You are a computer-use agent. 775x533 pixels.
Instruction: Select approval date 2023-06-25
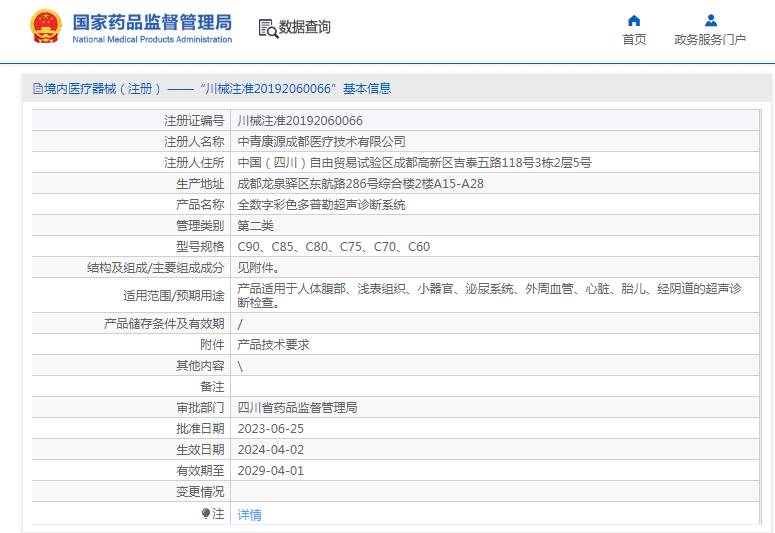pos(270,429)
